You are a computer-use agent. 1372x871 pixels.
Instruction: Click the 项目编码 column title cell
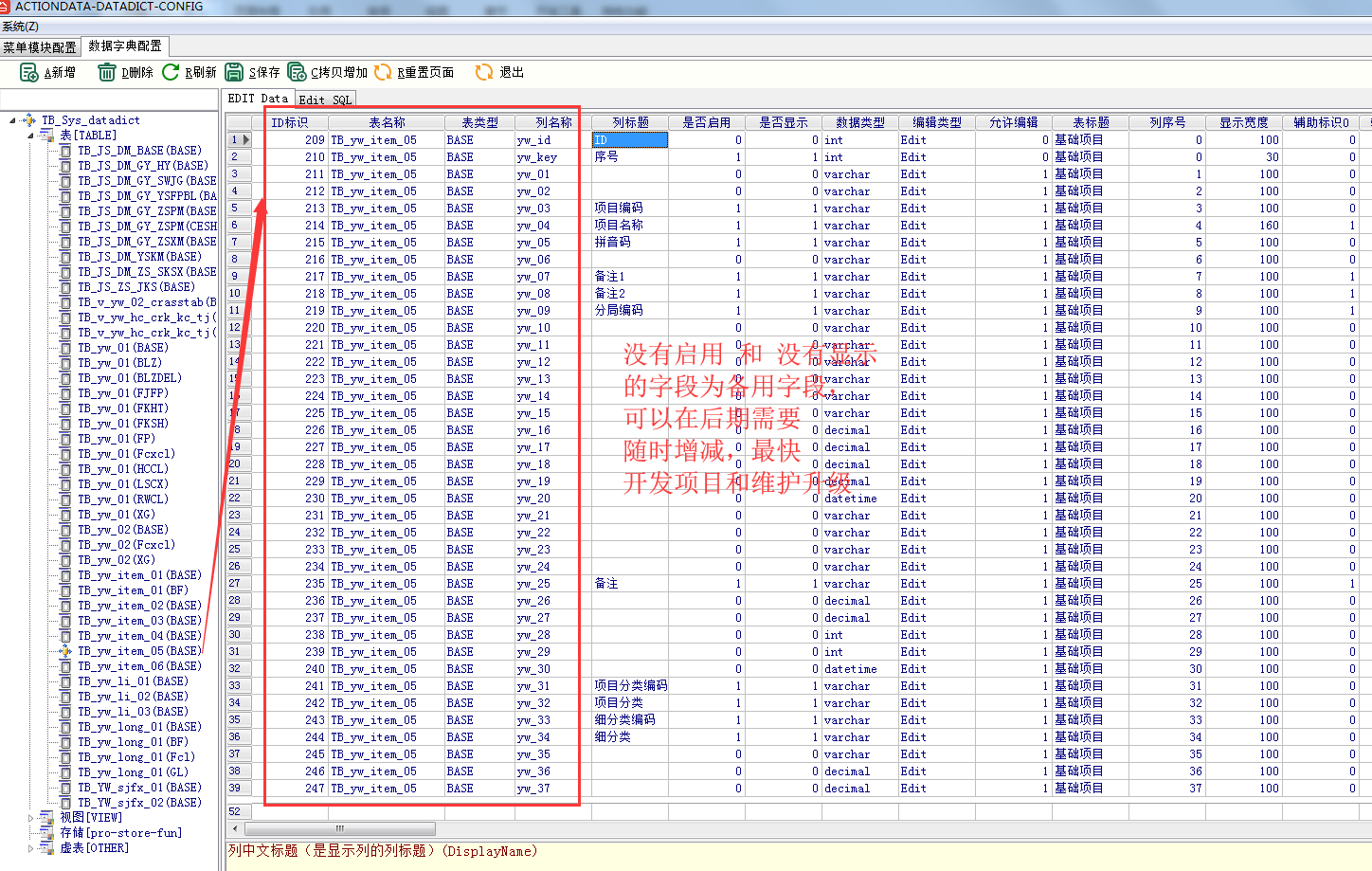point(630,209)
